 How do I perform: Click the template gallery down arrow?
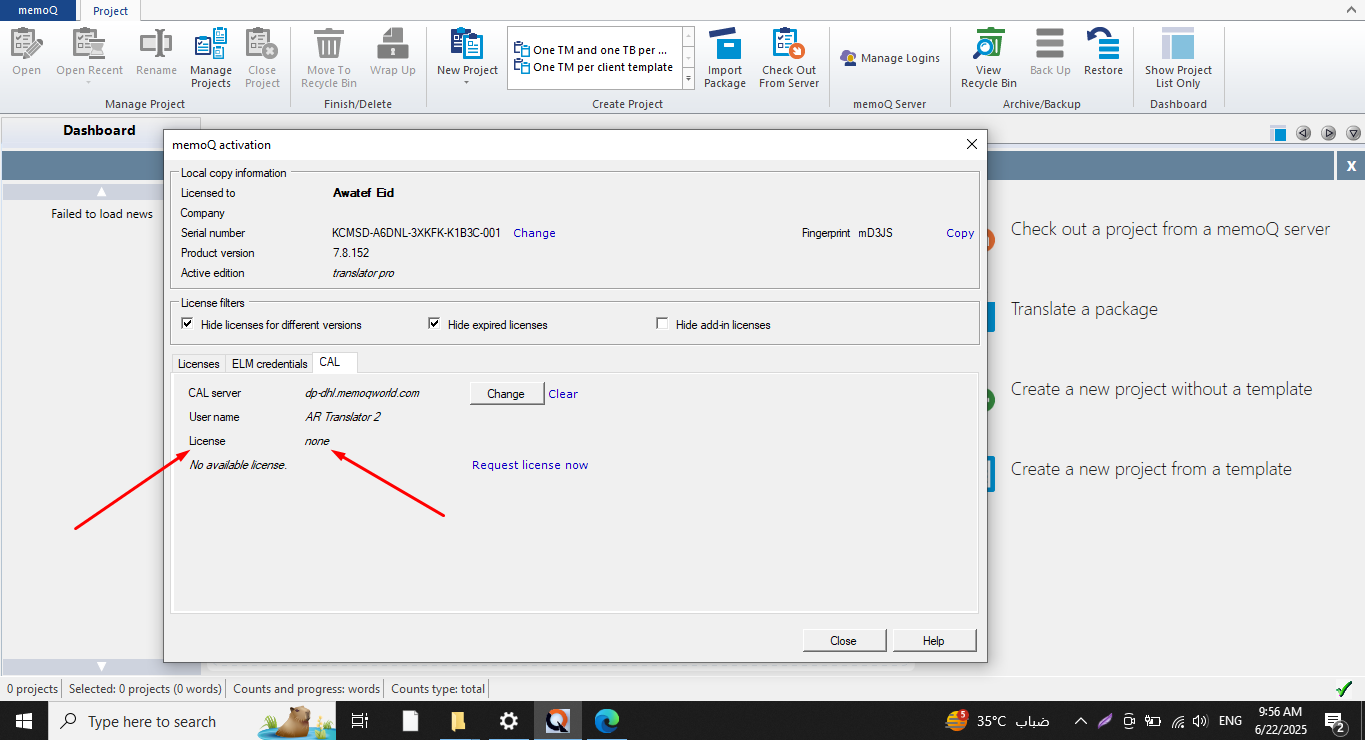tap(688, 58)
